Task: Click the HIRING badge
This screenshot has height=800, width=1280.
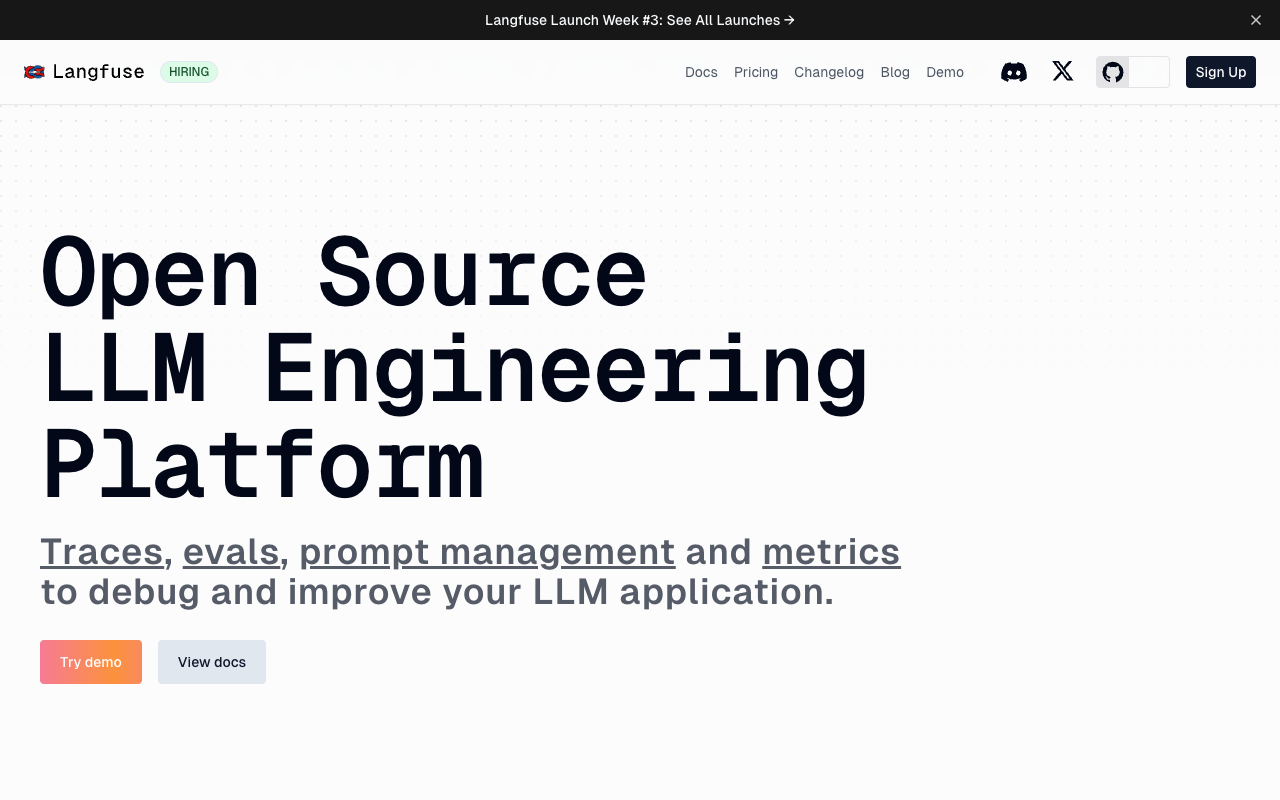Action: [189, 72]
